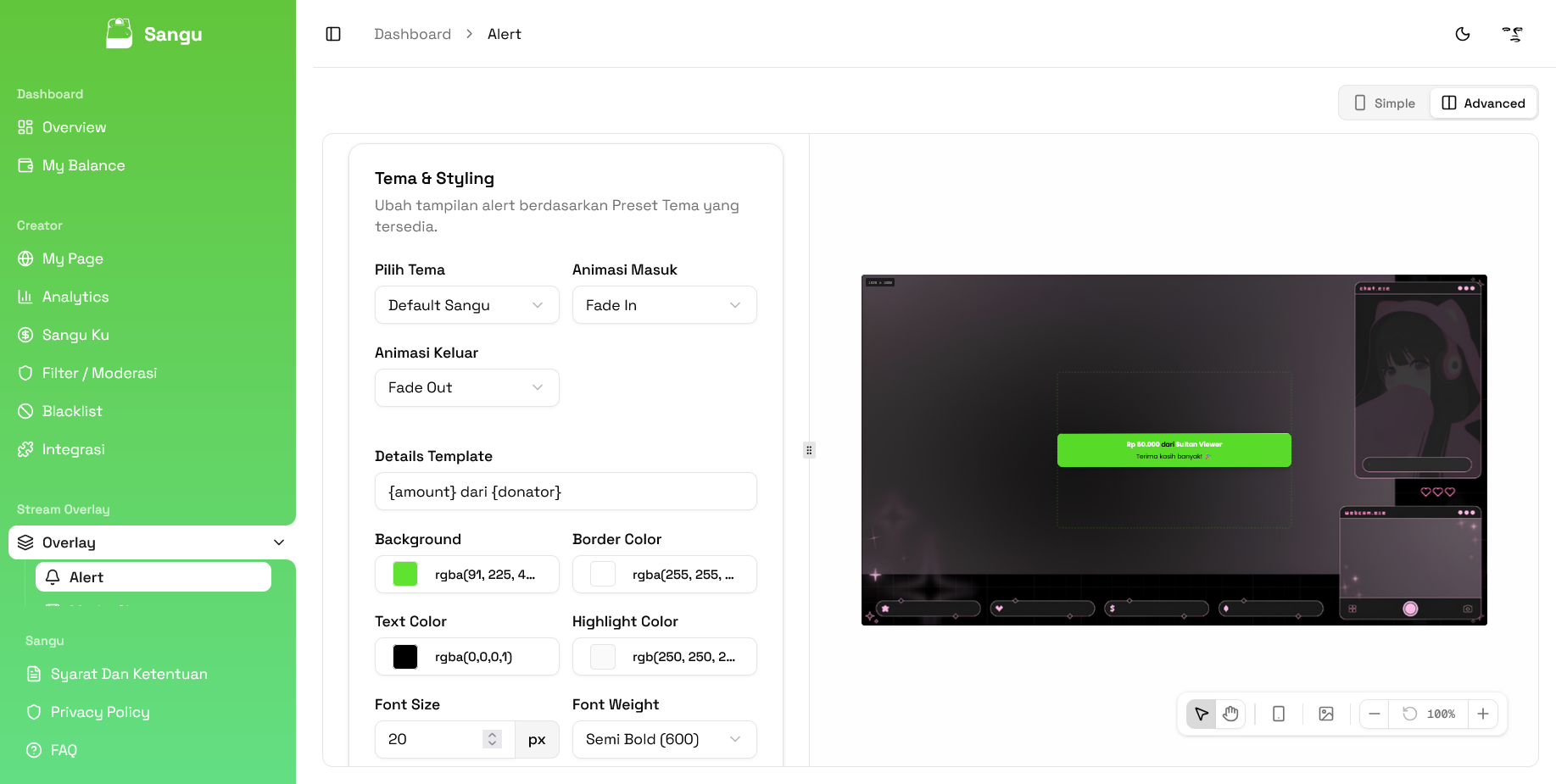Toggle the mobile device preview icon
Viewport: 1556px width, 784px height.
click(x=1279, y=714)
